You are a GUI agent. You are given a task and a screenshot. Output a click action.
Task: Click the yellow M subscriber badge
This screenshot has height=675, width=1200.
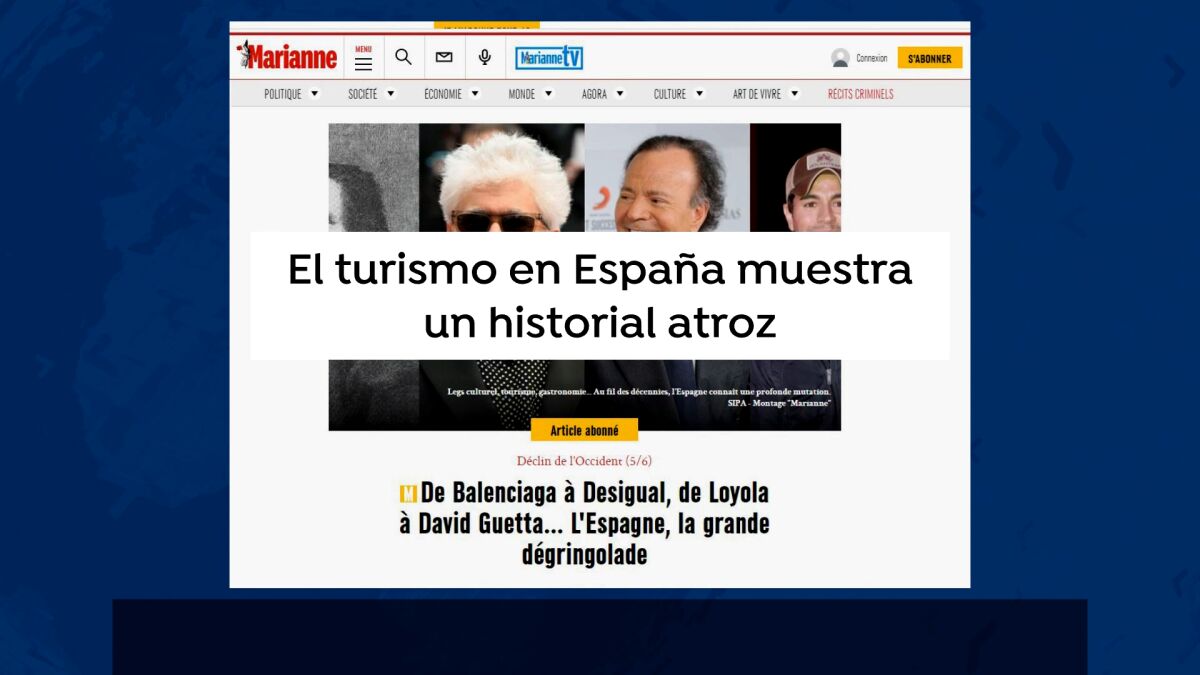point(408,494)
